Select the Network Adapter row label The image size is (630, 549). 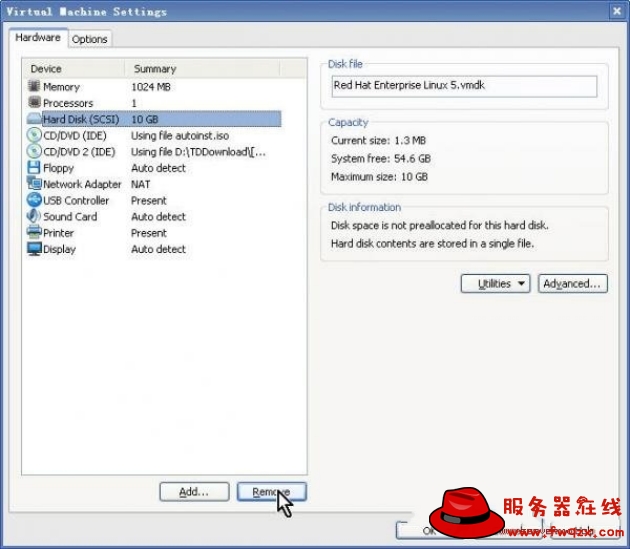click(x=82, y=184)
